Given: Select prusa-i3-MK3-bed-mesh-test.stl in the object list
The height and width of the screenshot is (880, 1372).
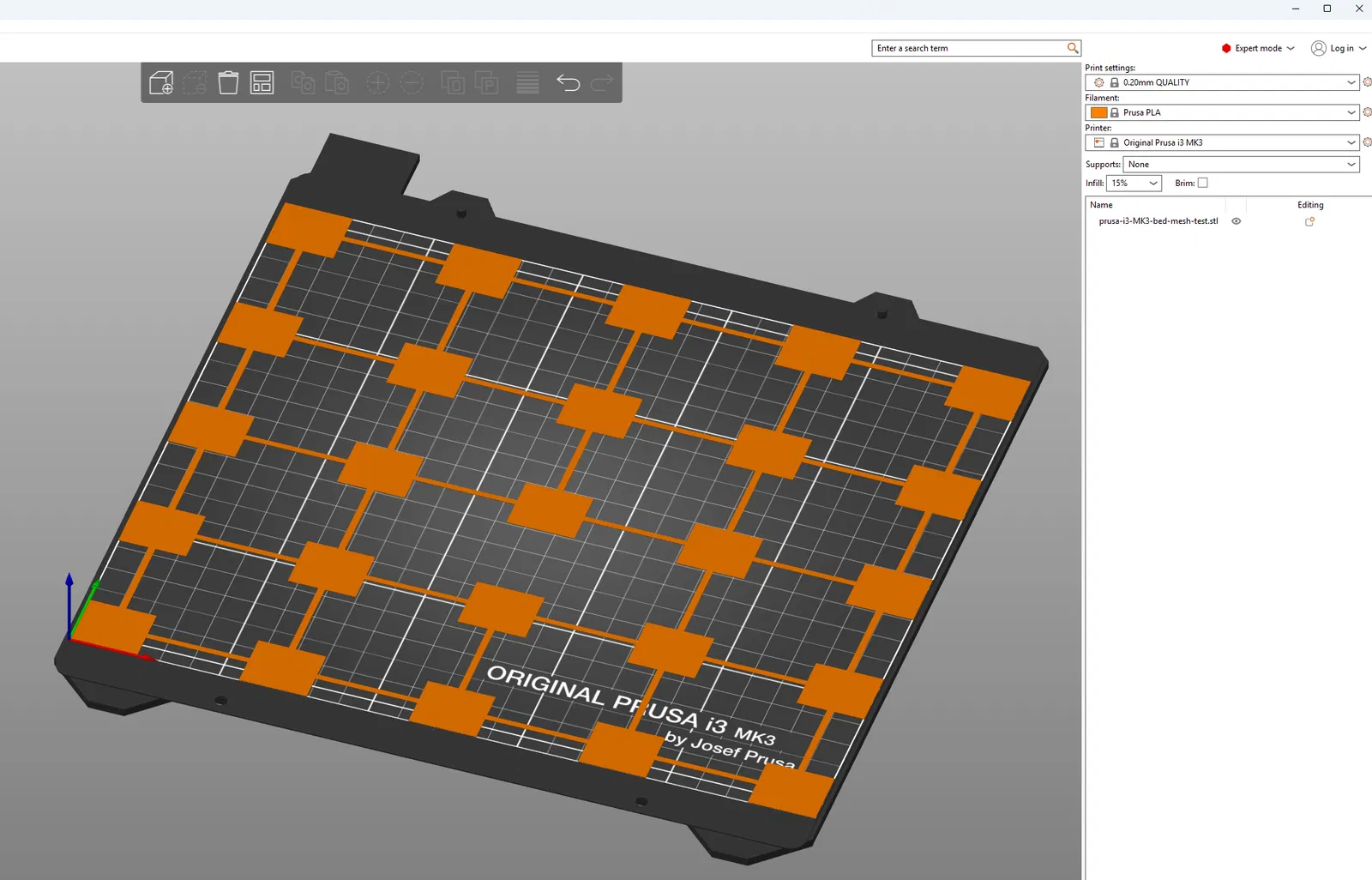Looking at the screenshot, I should tap(1158, 221).
